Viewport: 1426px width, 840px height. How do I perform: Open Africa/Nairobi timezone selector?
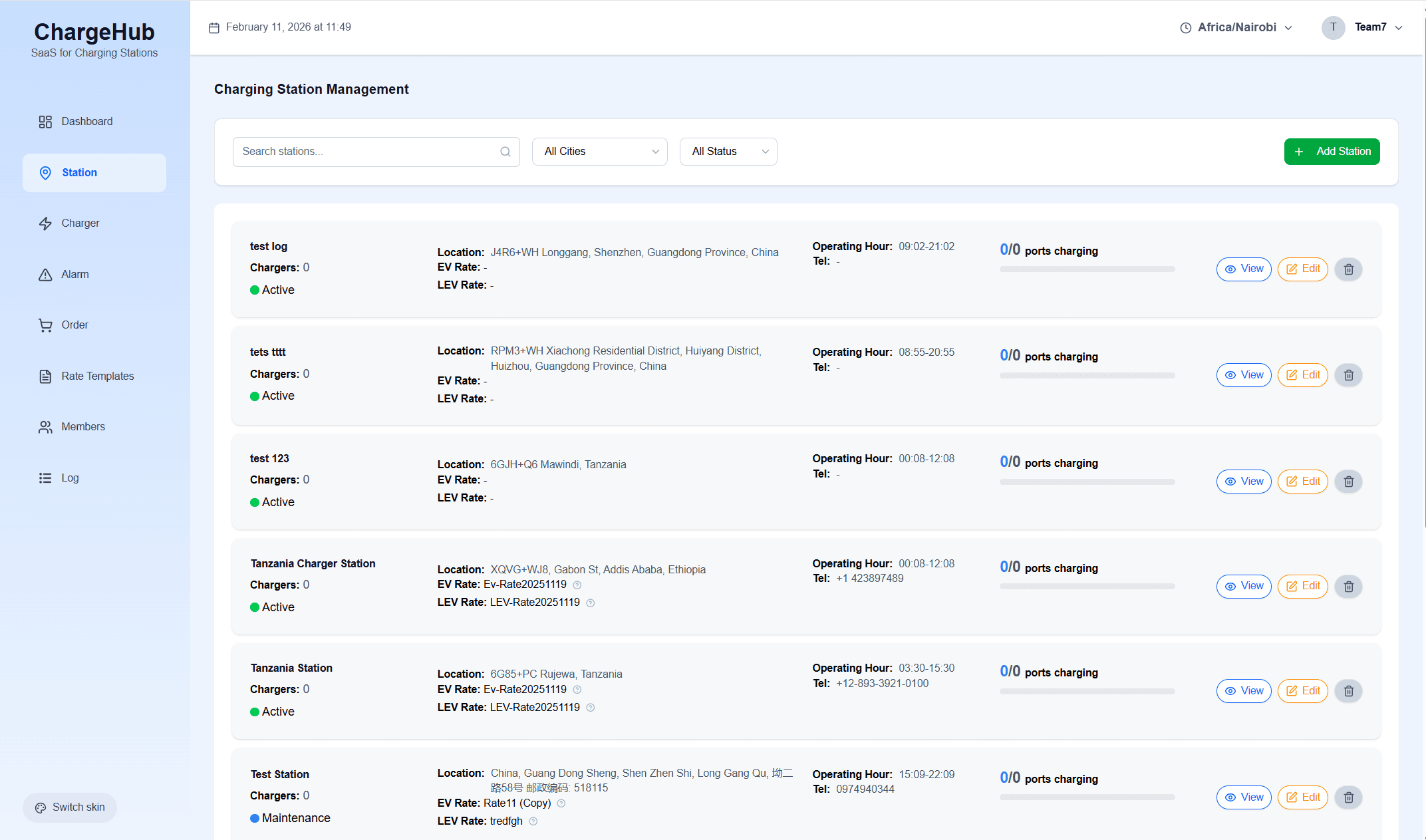[x=1236, y=27]
